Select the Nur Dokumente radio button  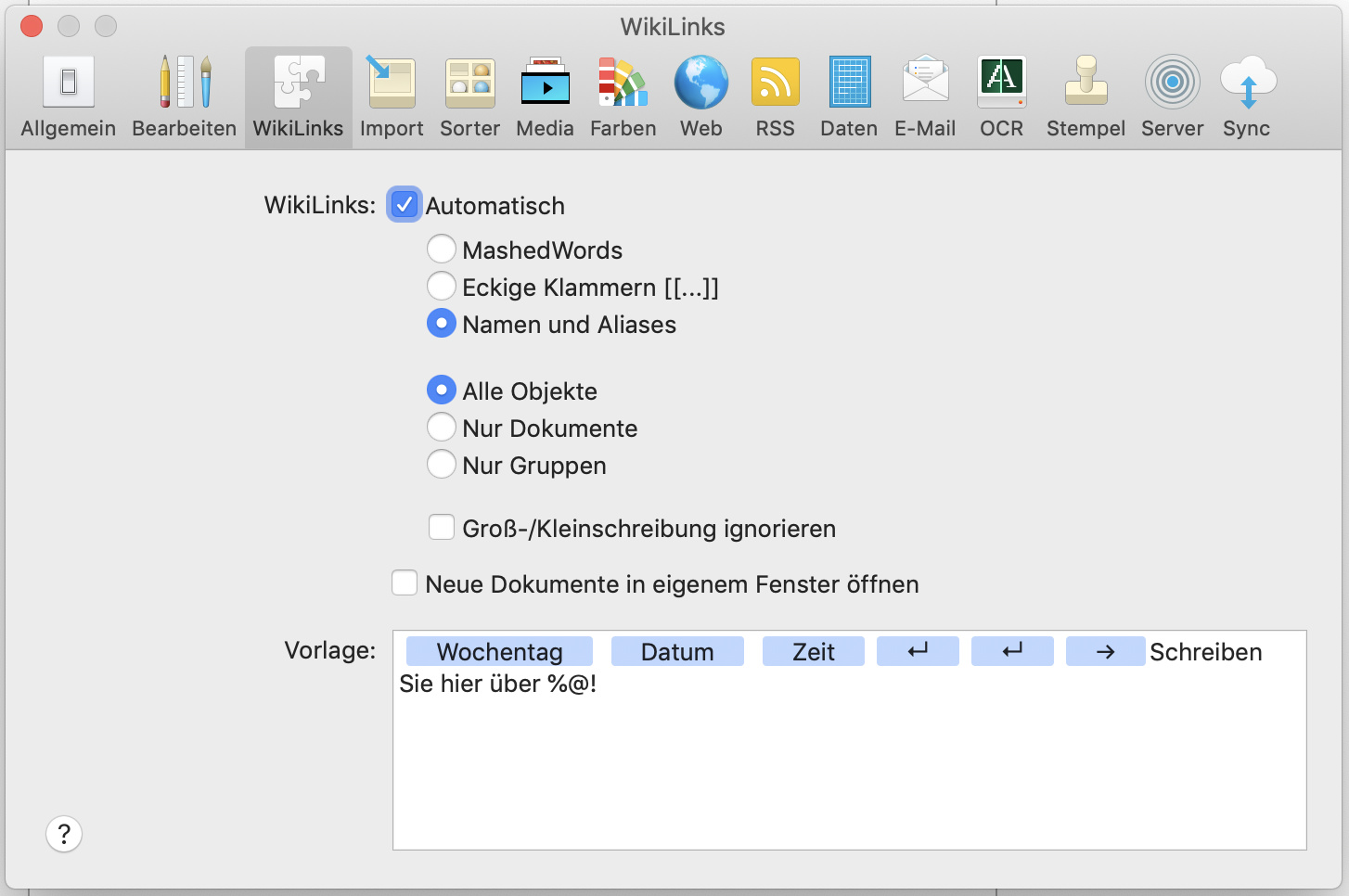[x=442, y=428]
